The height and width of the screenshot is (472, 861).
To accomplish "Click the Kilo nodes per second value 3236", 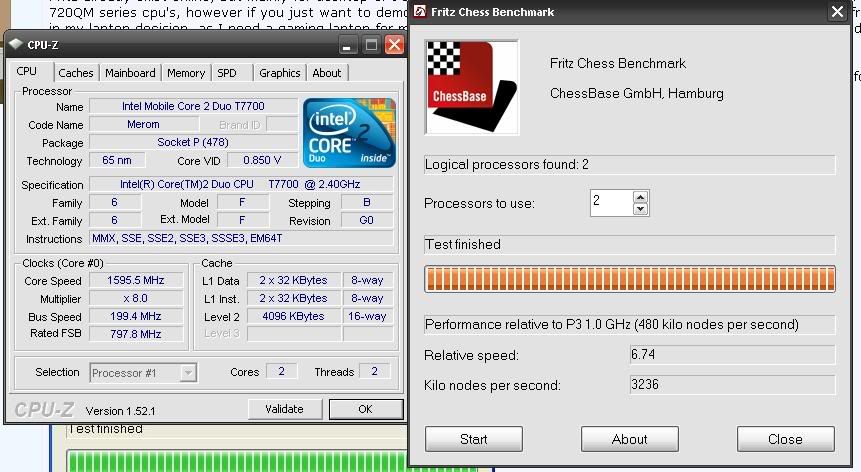I will (733, 384).
